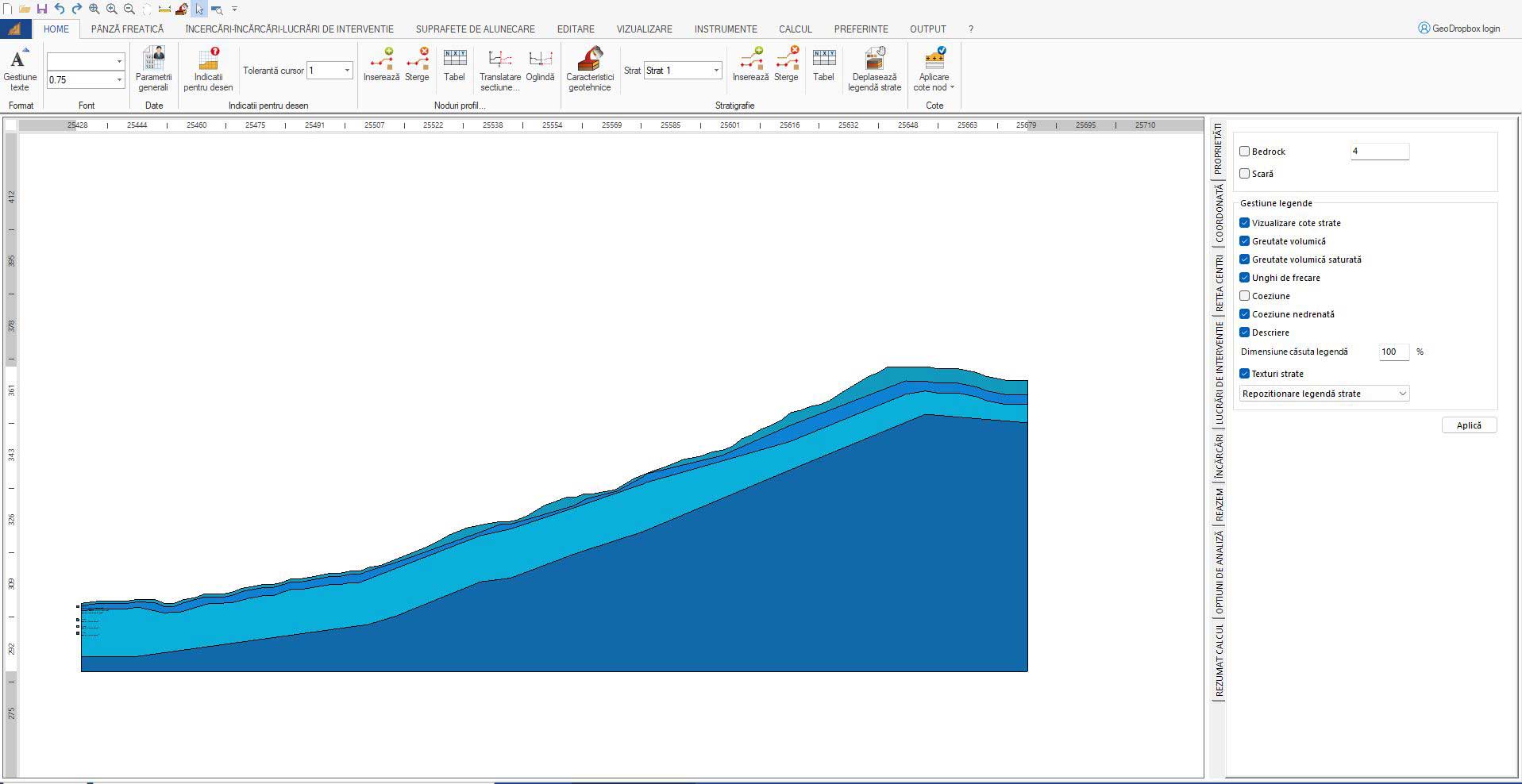Click the Aplică button
The image size is (1522, 784).
(x=1468, y=425)
